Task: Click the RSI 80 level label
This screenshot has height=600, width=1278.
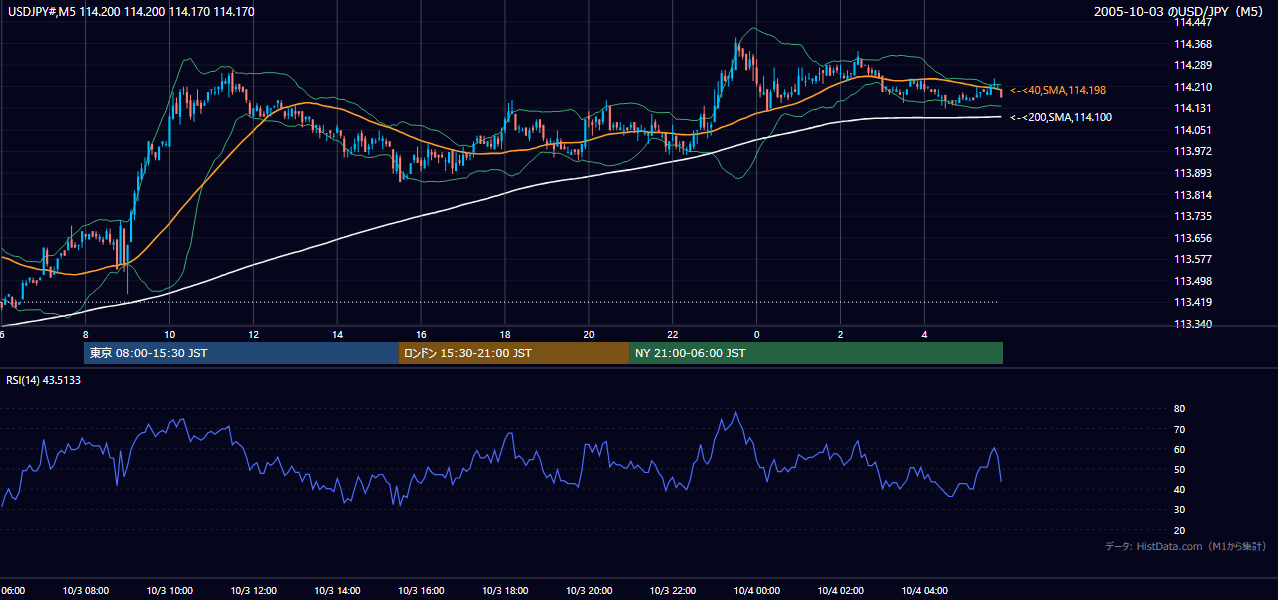Action: click(x=1179, y=409)
